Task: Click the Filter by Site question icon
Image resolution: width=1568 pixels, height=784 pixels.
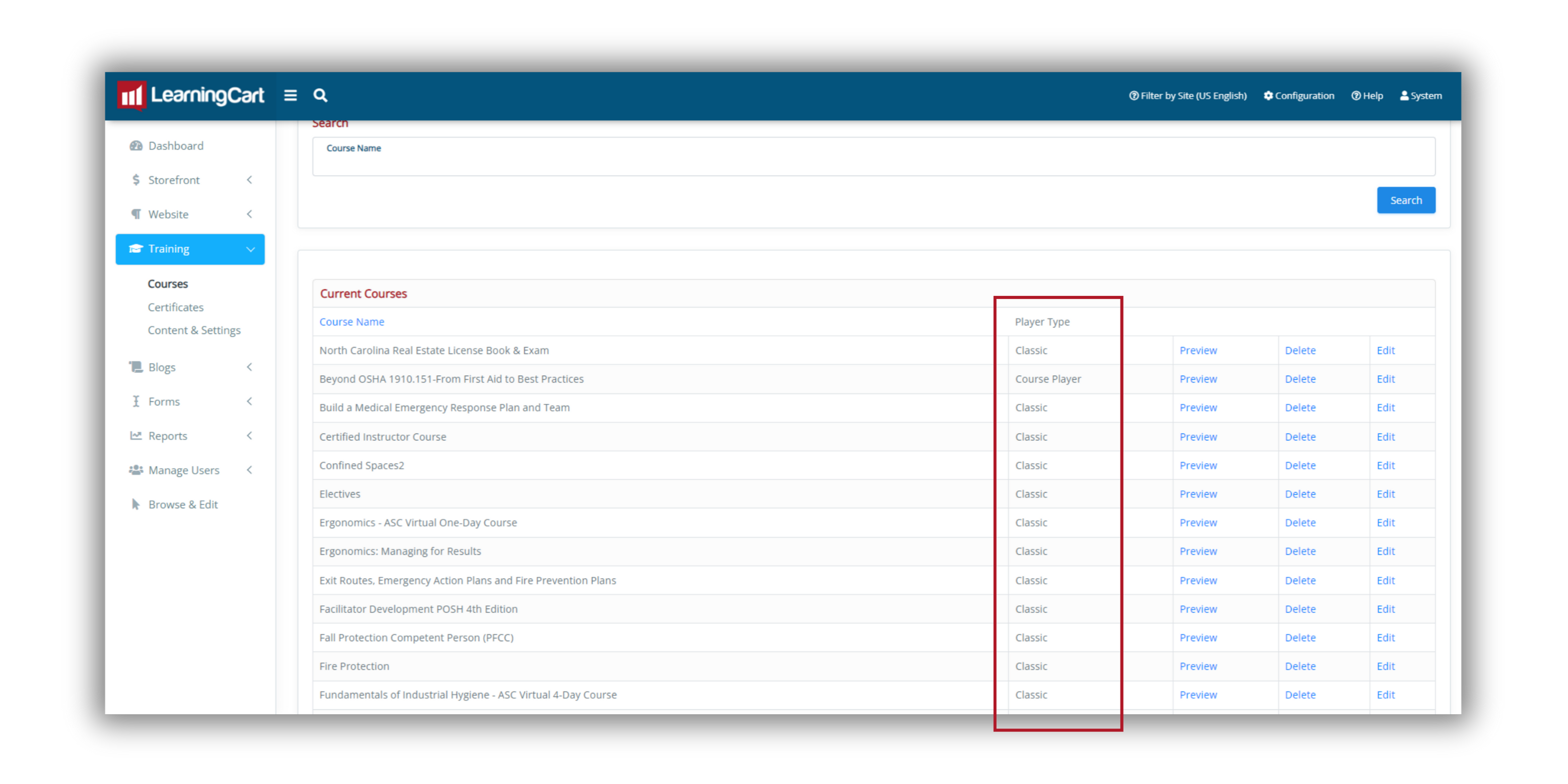Action: (x=1133, y=95)
